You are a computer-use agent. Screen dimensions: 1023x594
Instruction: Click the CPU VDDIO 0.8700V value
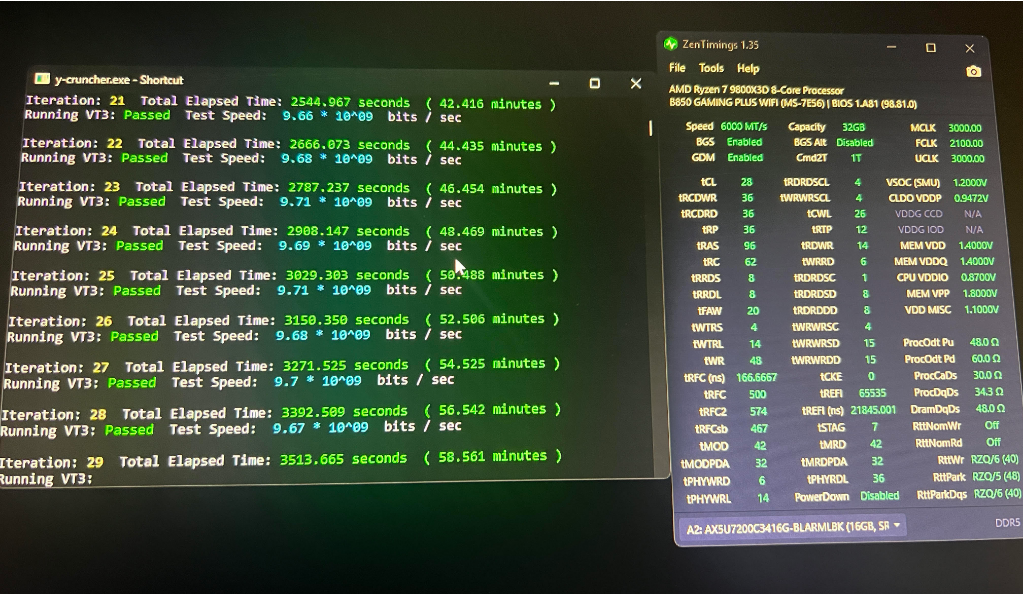point(978,277)
